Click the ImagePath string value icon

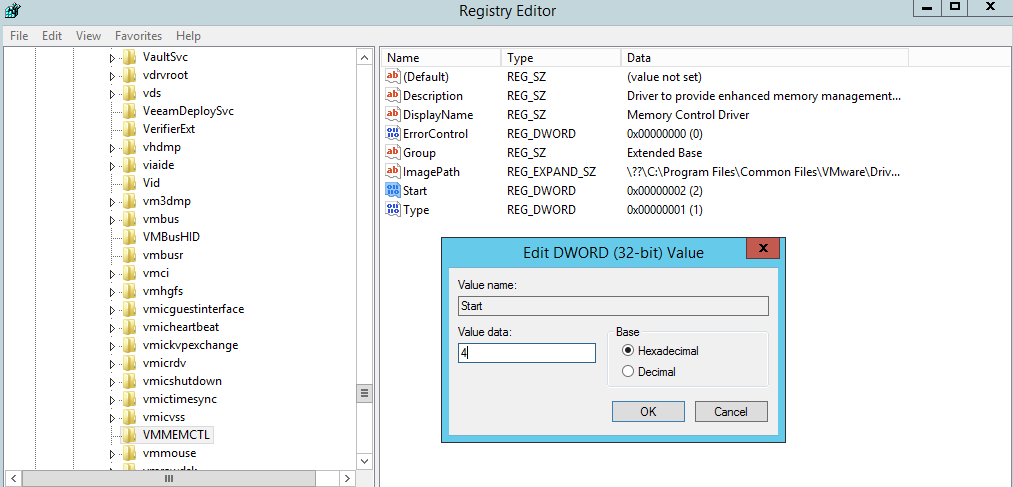[393, 172]
